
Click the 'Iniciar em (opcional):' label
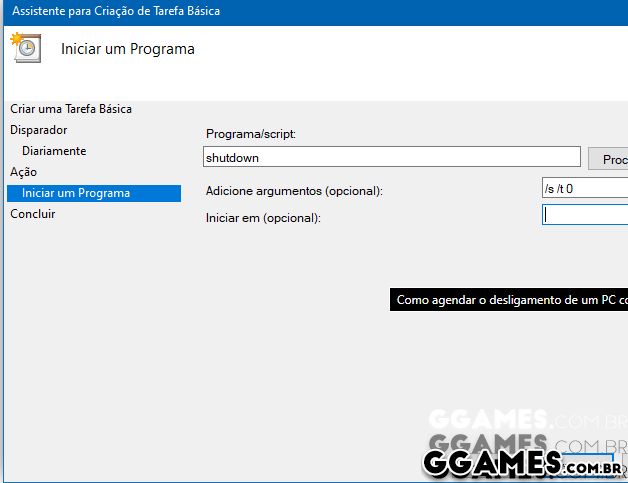[263, 217]
